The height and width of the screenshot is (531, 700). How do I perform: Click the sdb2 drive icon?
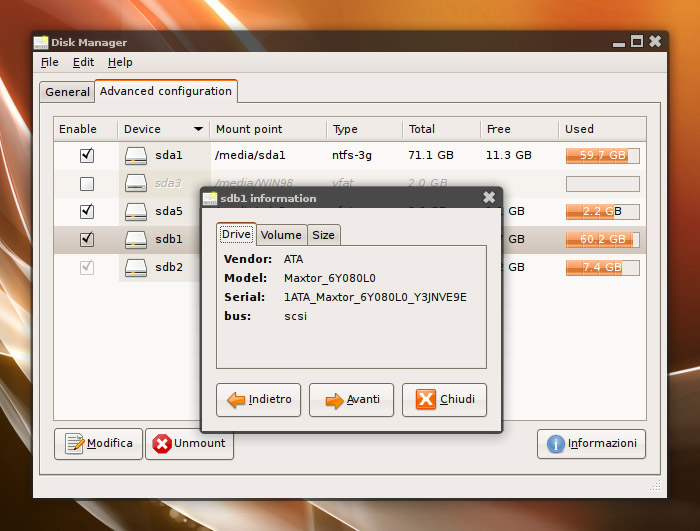point(136,267)
